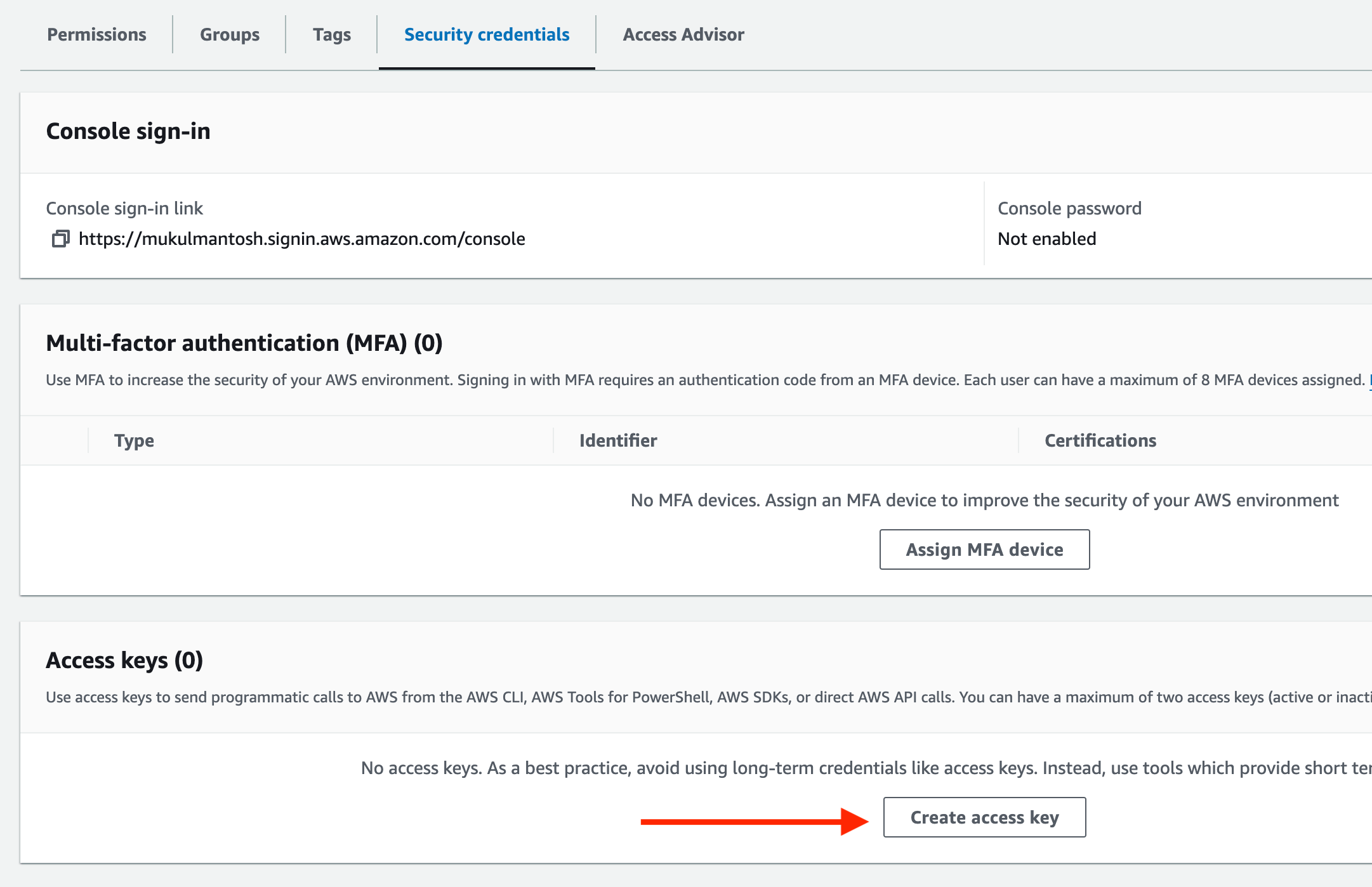Screen dimensions: 1372x887
Task: Click the Console password label
Action: coord(1069,209)
